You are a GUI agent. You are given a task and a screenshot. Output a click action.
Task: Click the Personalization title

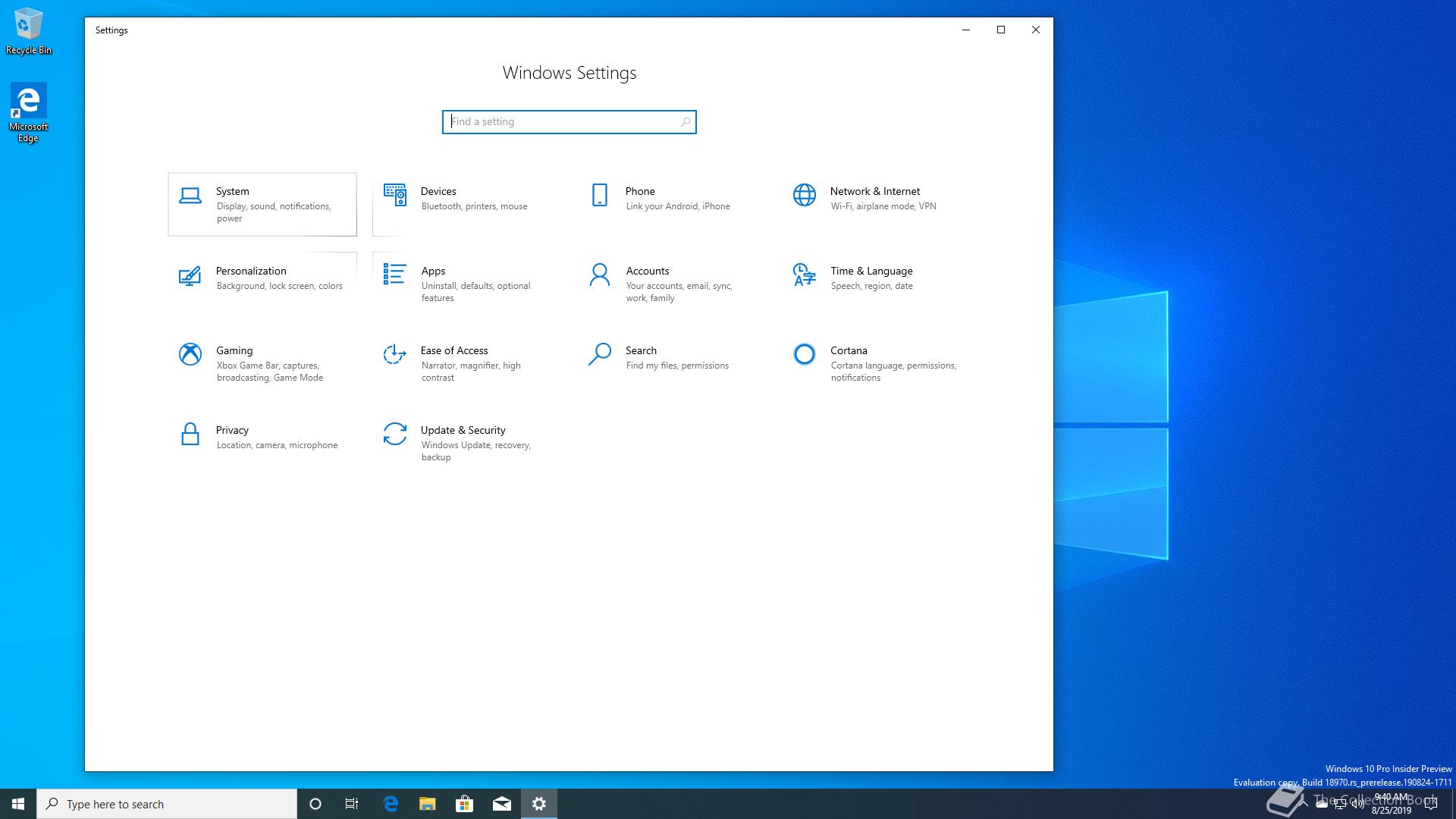tap(251, 271)
